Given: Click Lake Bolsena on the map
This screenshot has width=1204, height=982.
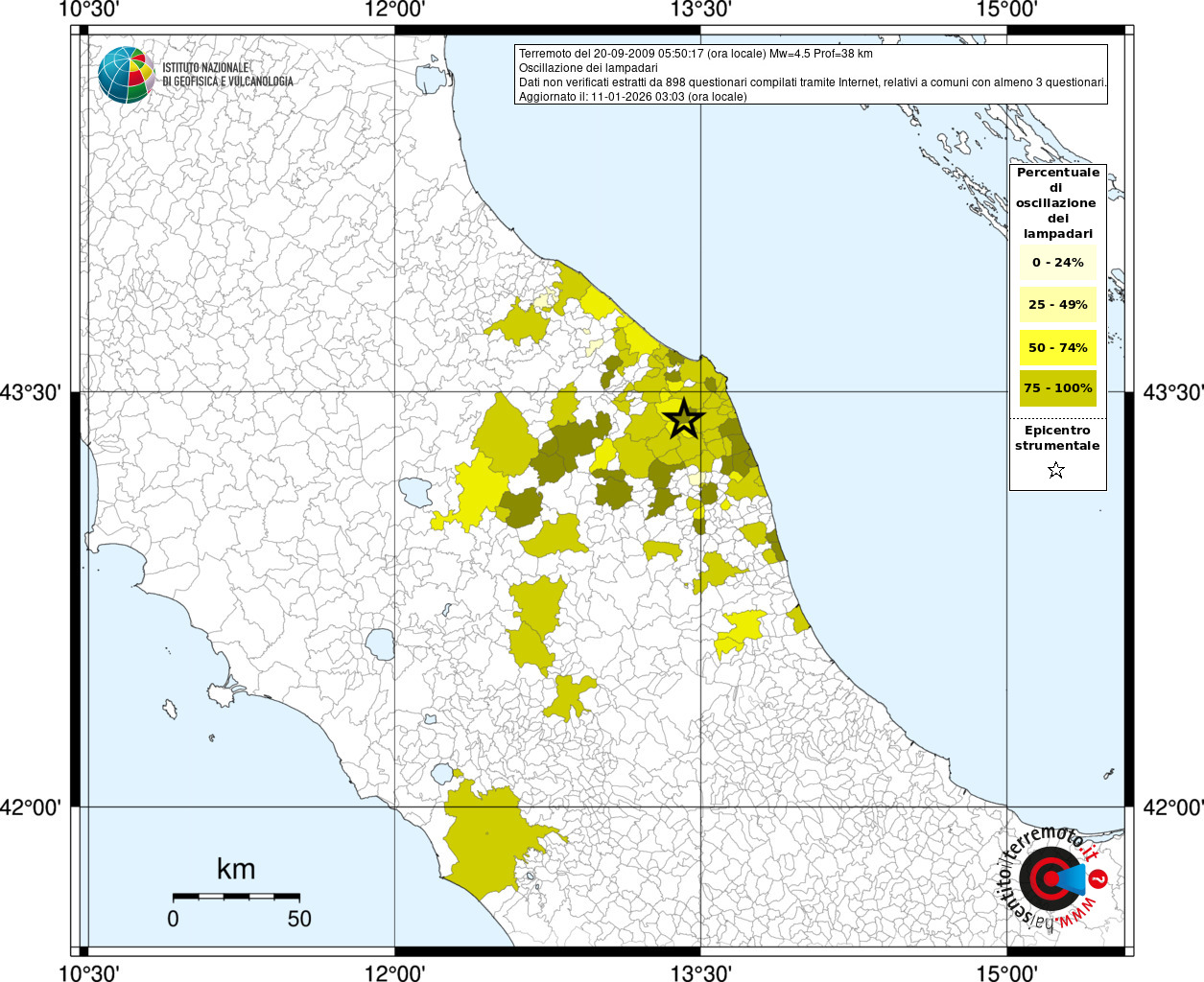Looking at the screenshot, I should pos(381,643).
